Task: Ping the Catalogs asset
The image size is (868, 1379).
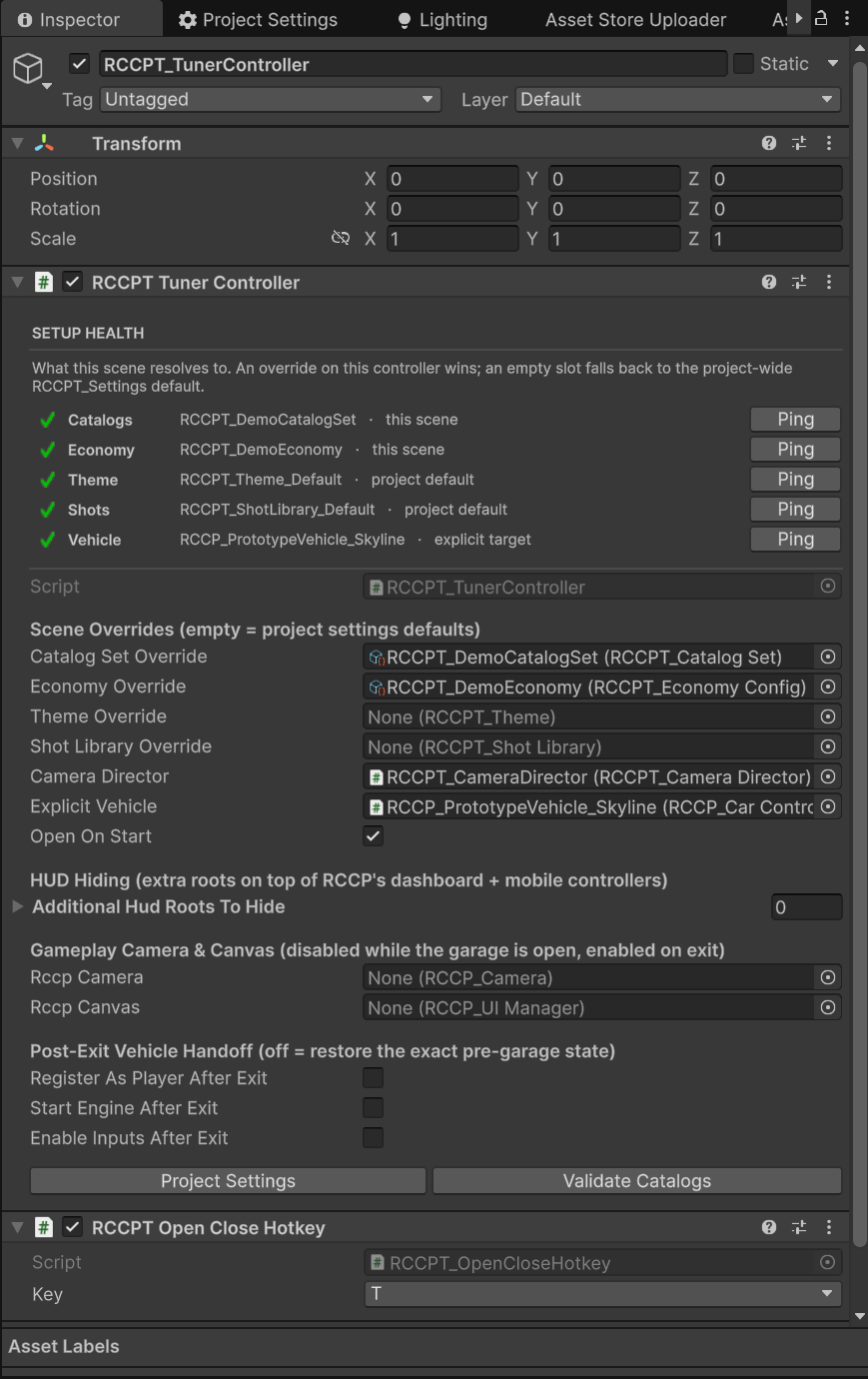Action: [x=795, y=419]
